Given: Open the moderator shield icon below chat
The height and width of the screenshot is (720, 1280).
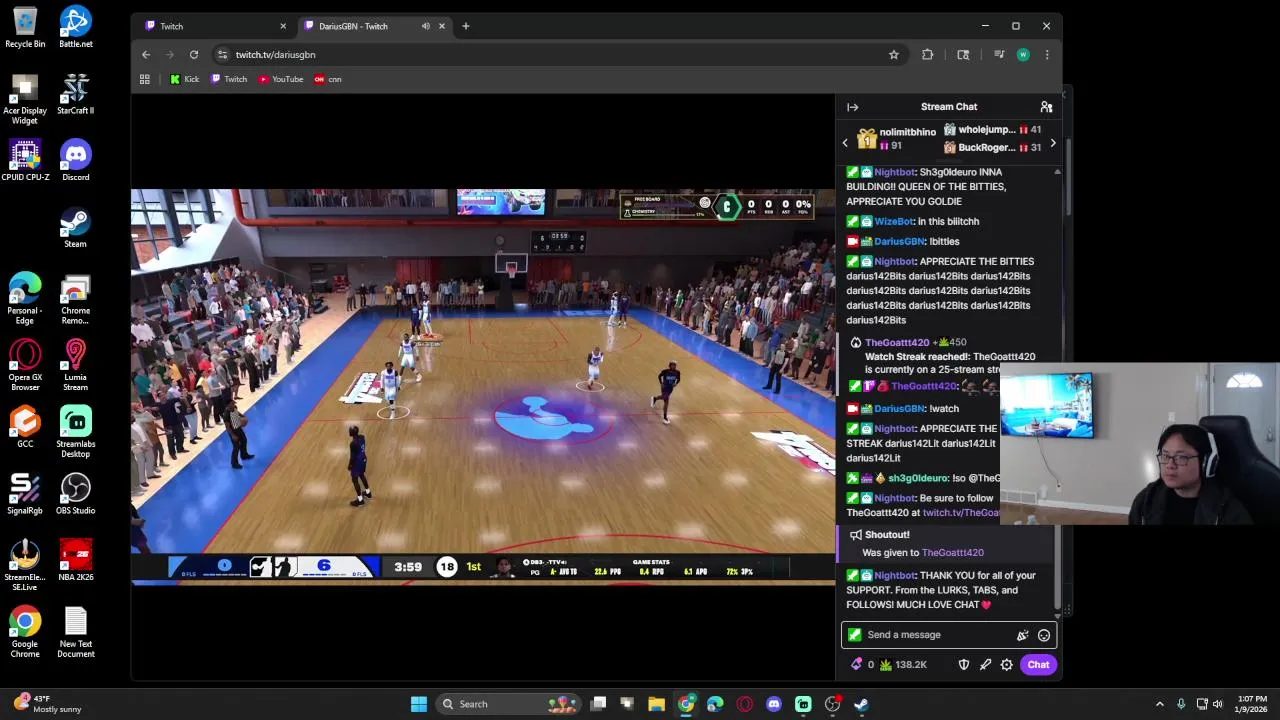Looking at the screenshot, I should 963,665.
